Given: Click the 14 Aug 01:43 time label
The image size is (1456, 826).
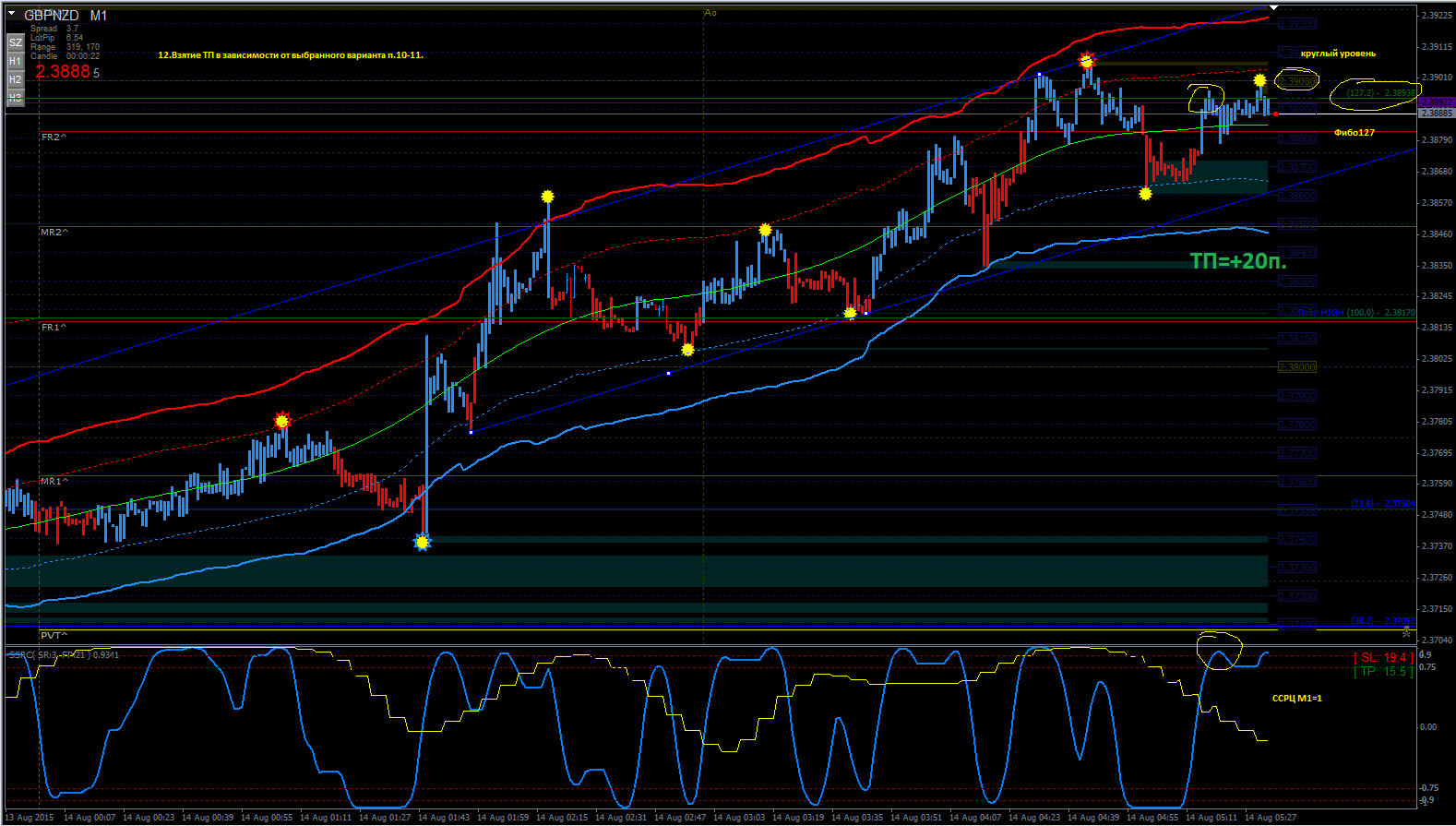Looking at the screenshot, I should pyautogui.click(x=444, y=818).
